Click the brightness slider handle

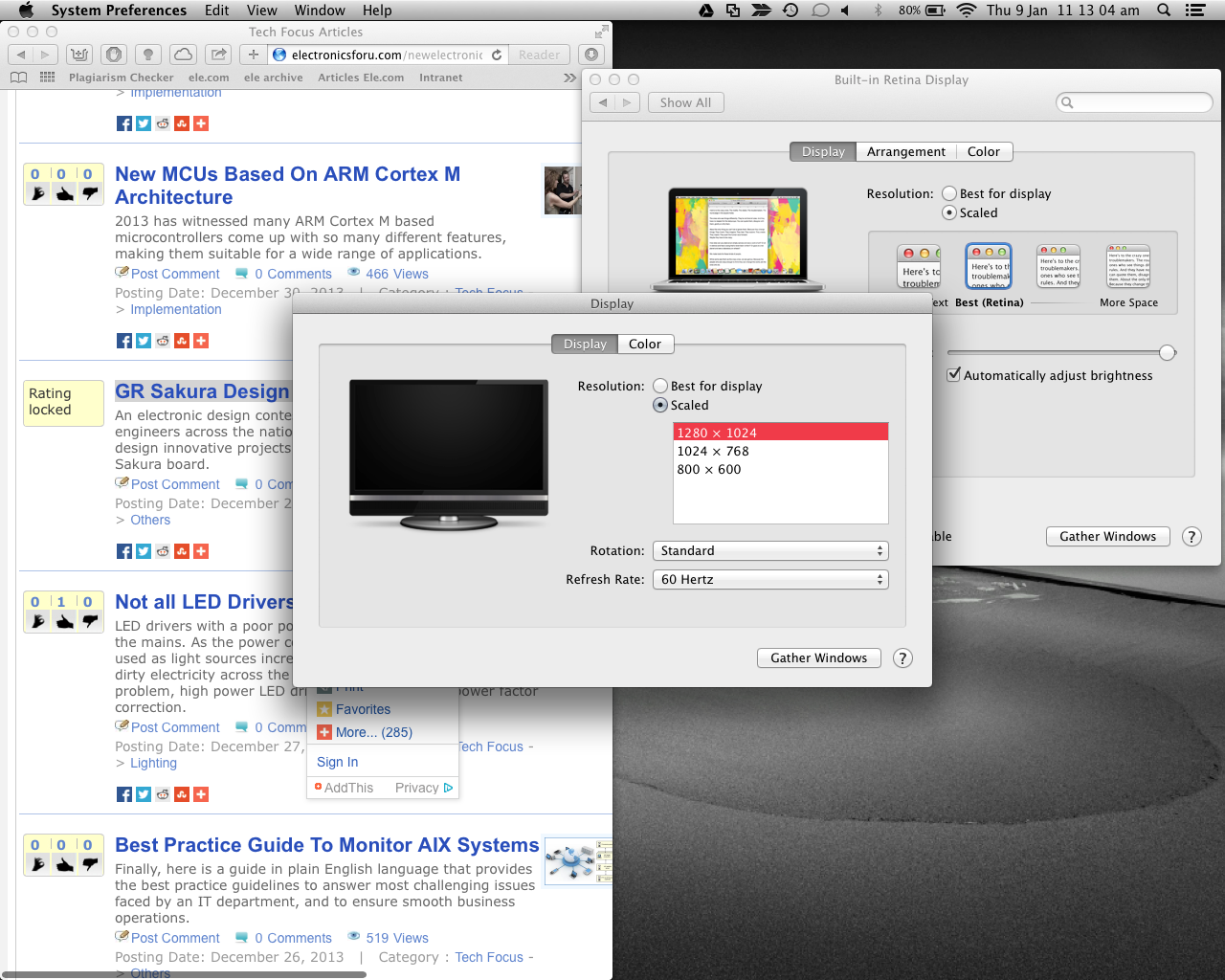point(1167,353)
